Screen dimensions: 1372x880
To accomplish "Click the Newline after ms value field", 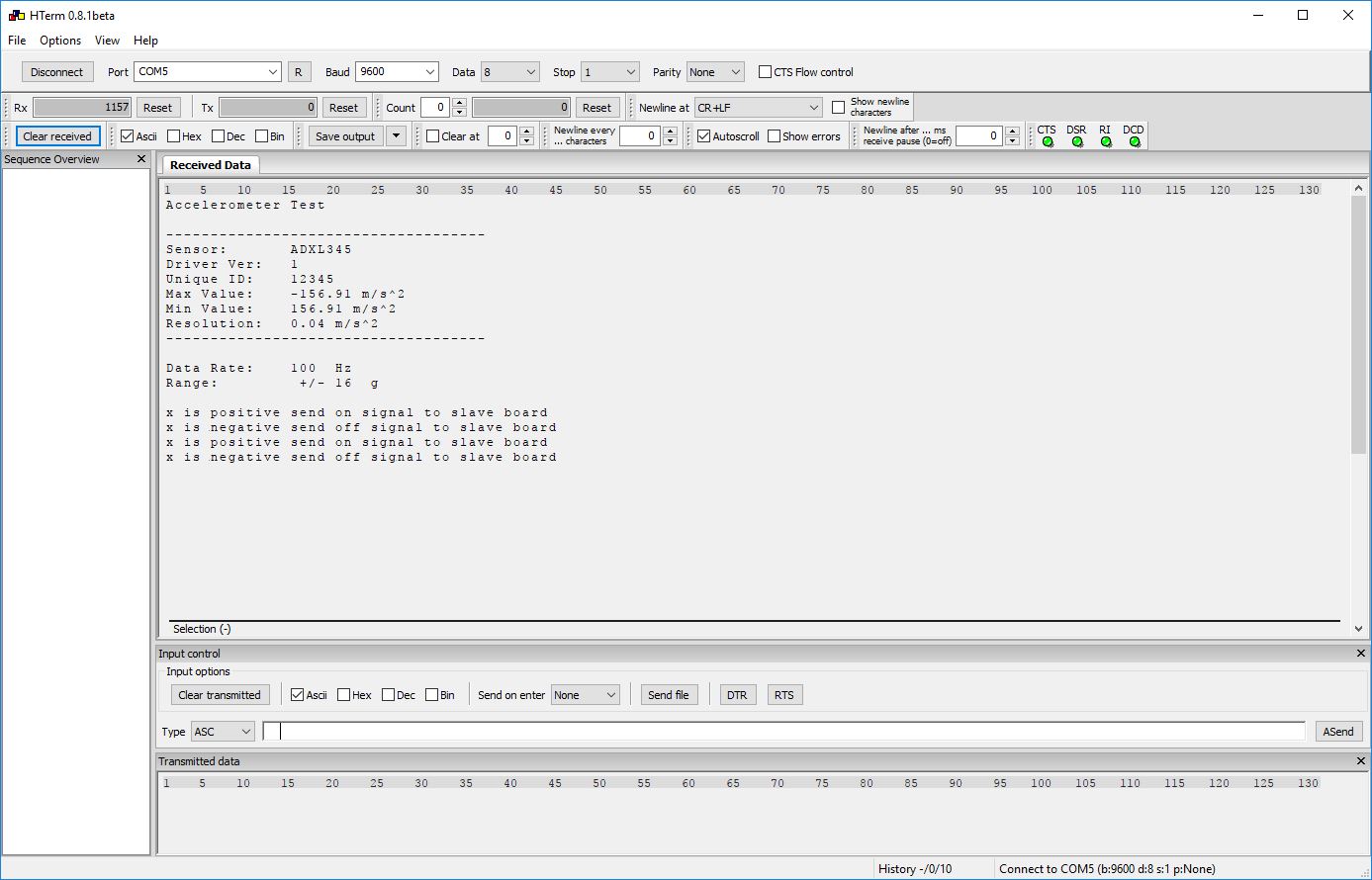I will pyautogui.click(x=979, y=136).
